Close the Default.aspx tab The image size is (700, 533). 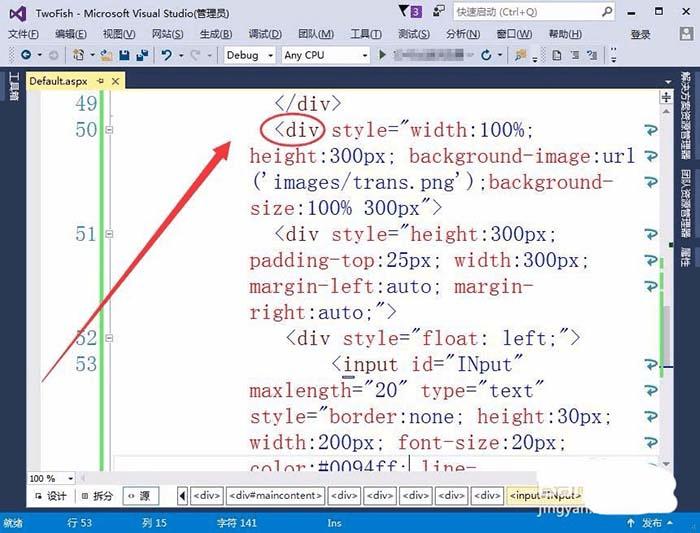(x=115, y=81)
